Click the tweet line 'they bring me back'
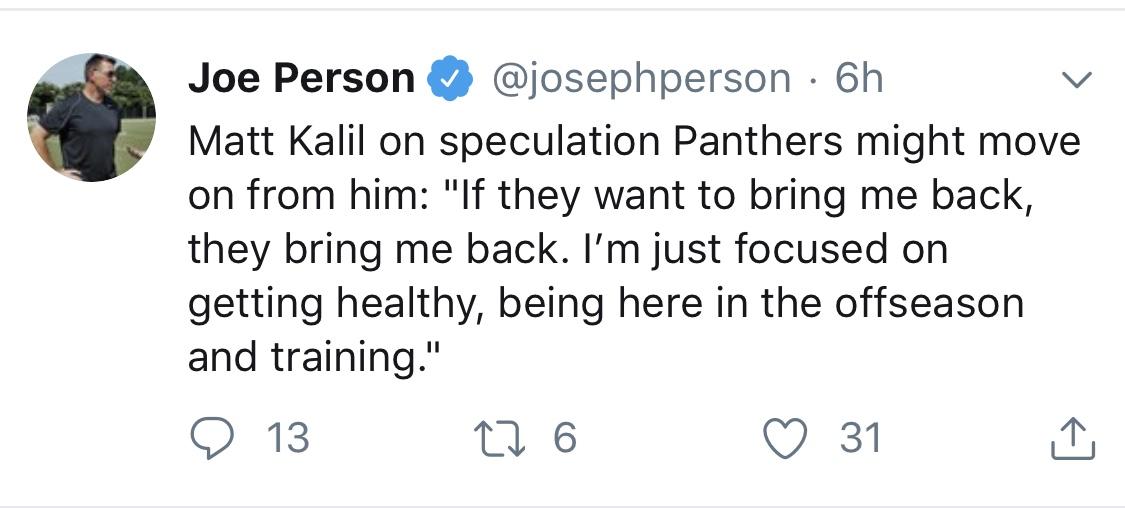Image resolution: width=1125 pixels, height=508 pixels. coord(568,250)
